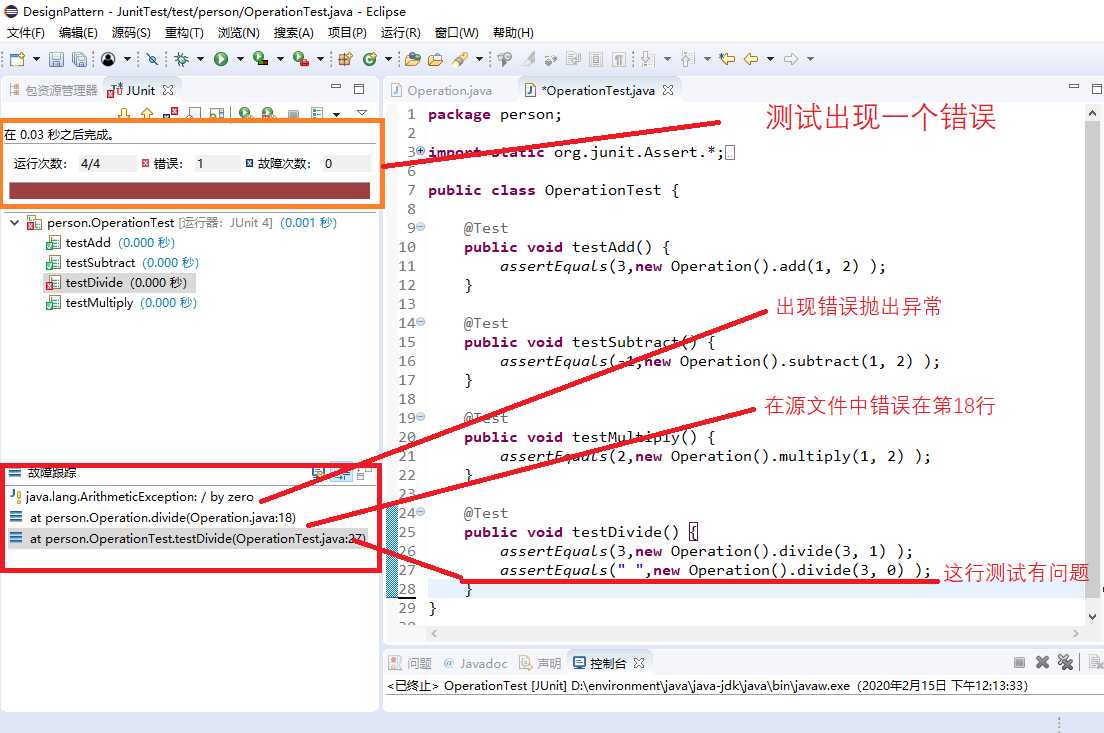Click the Open Task folder icon
This screenshot has height=733, width=1104.
coord(436,59)
